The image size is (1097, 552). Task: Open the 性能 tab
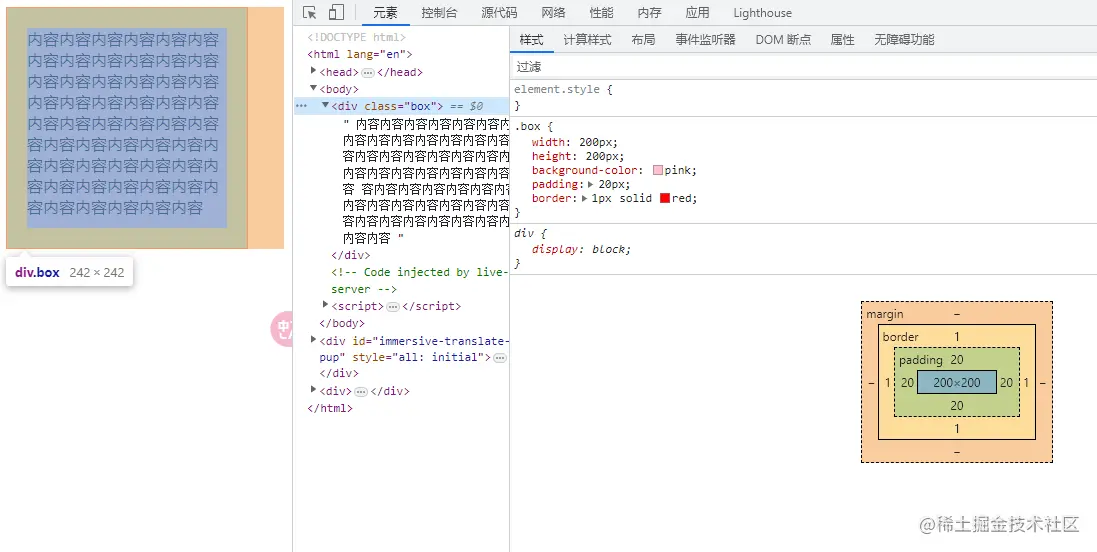pyautogui.click(x=602, y=13)
